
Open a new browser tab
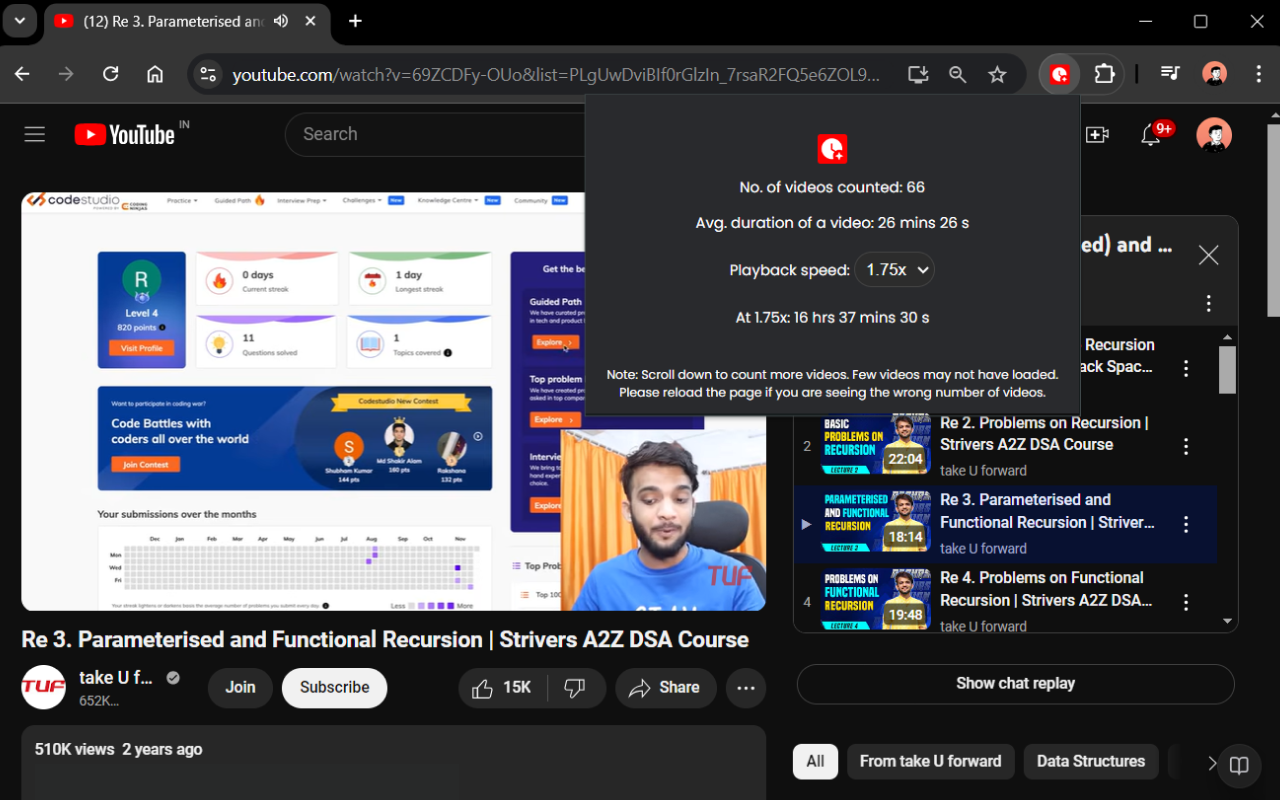(x=355, y=21)
